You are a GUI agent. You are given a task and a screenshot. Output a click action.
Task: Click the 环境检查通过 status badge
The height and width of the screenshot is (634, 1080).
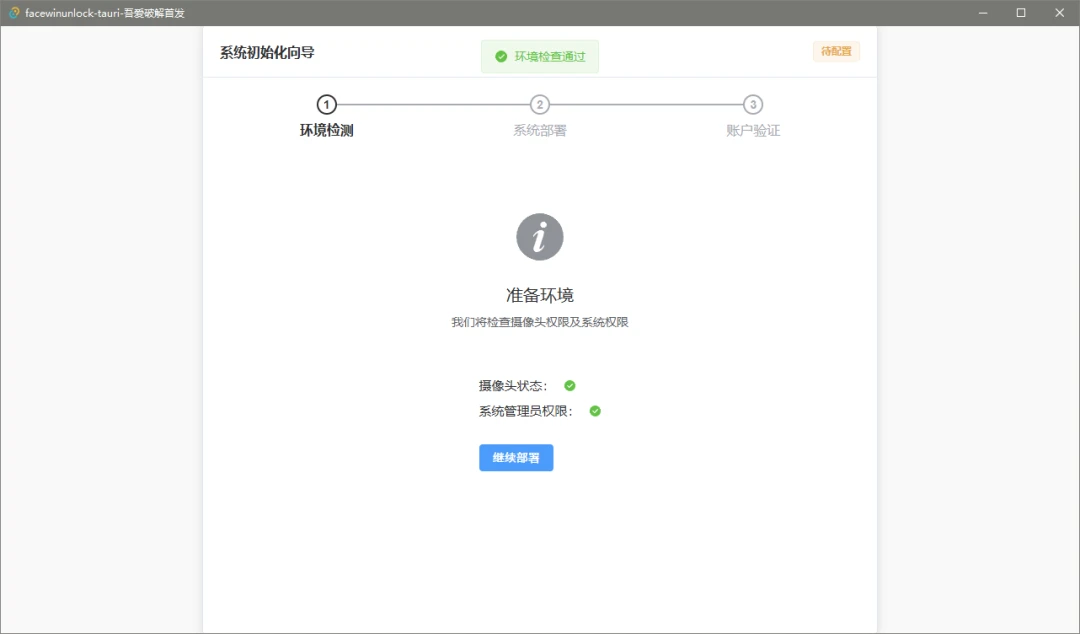(x=540, y=56)
